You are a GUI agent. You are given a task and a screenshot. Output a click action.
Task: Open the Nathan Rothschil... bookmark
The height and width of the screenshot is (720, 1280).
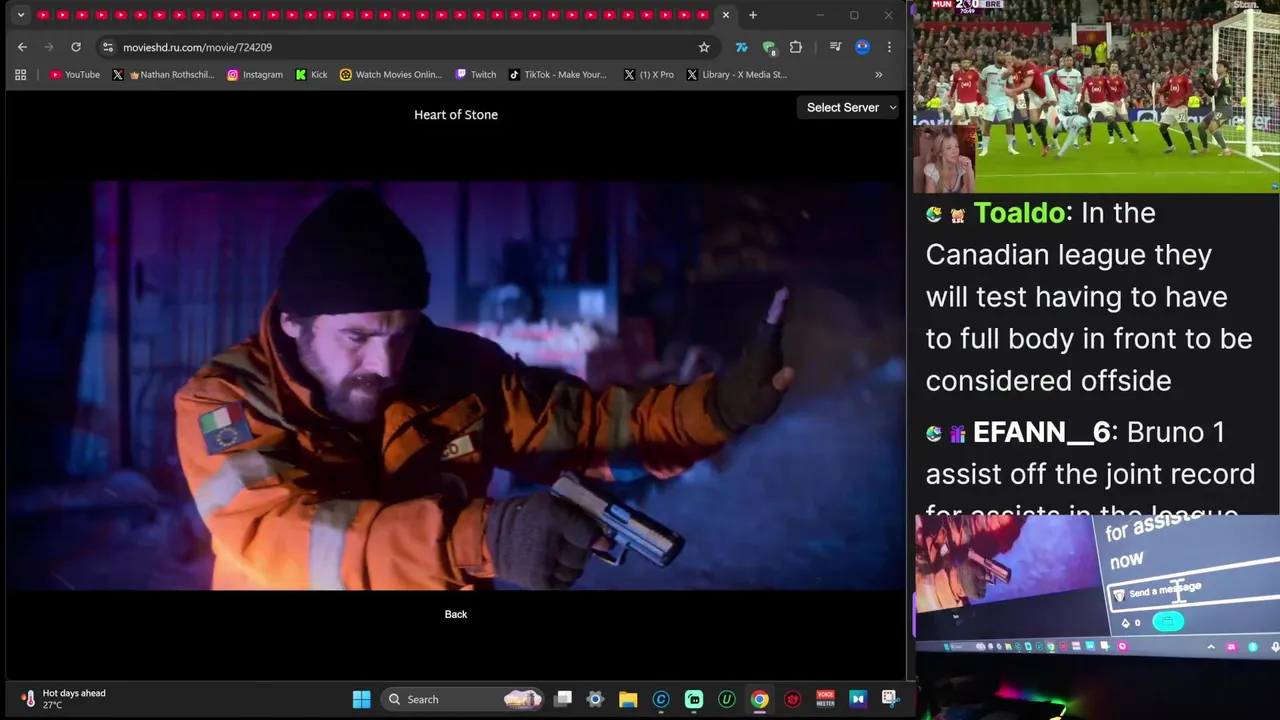tap(163, 74)
